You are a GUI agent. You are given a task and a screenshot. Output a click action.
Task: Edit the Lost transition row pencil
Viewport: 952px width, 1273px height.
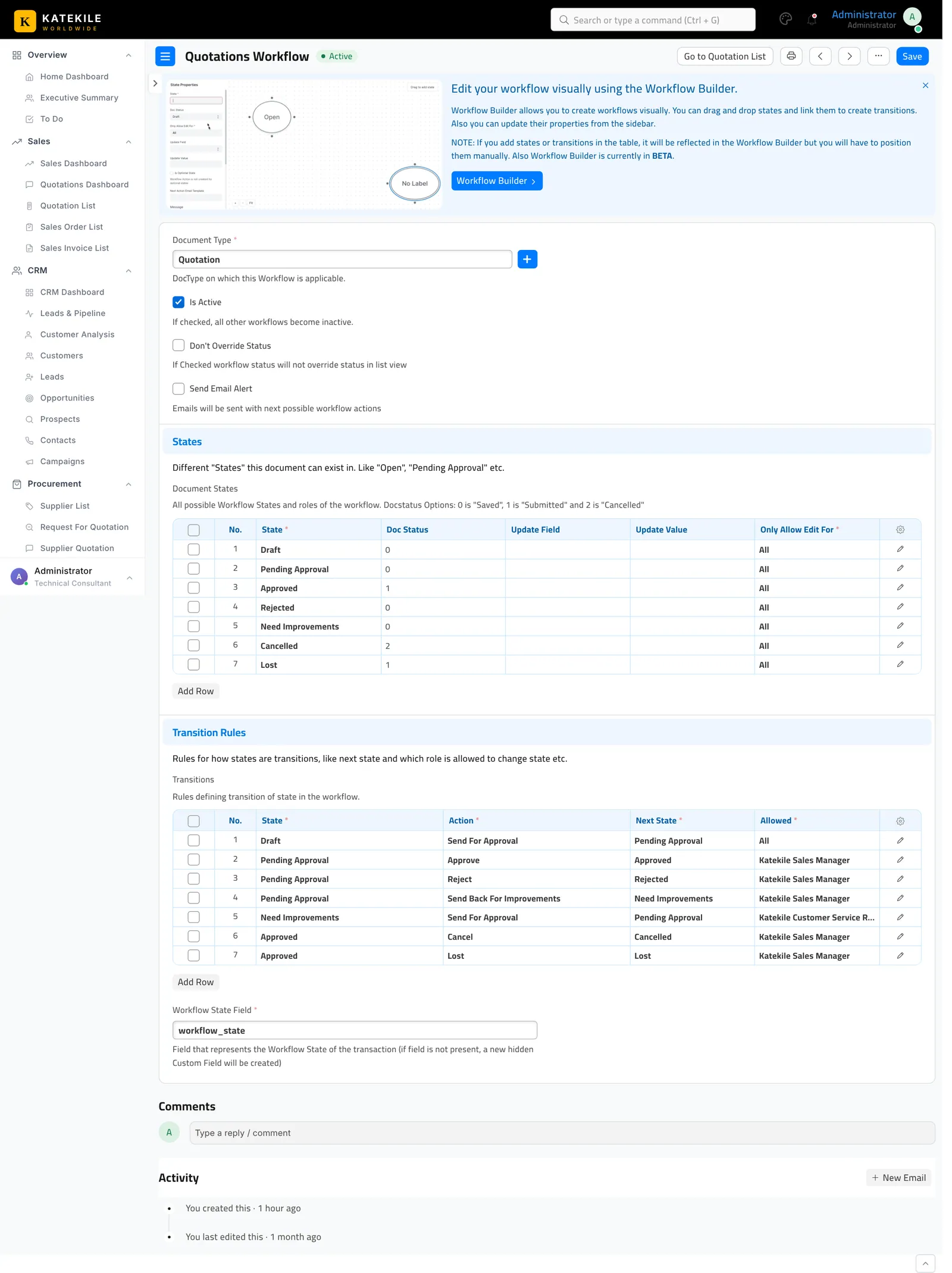900,955
